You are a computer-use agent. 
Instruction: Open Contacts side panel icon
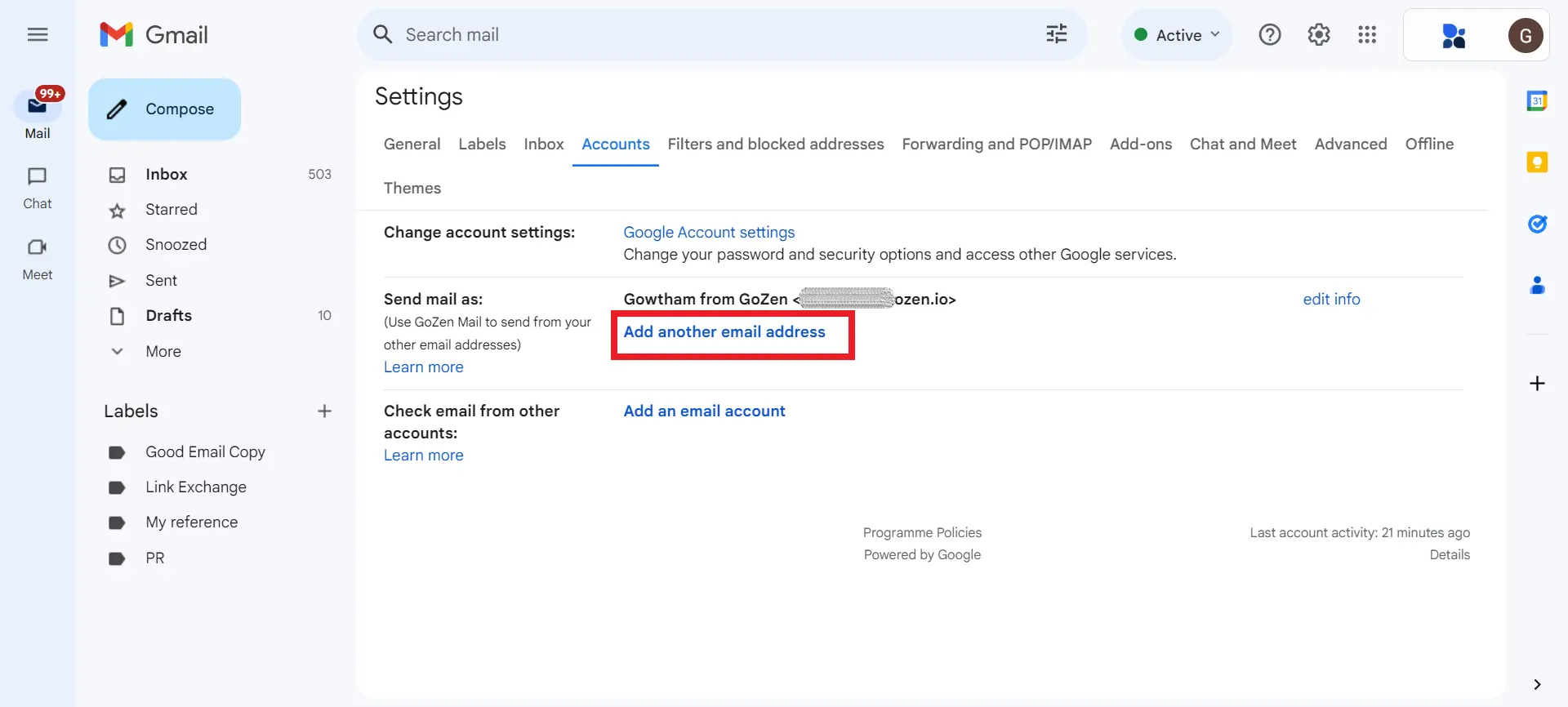[x=1537, y=285]
